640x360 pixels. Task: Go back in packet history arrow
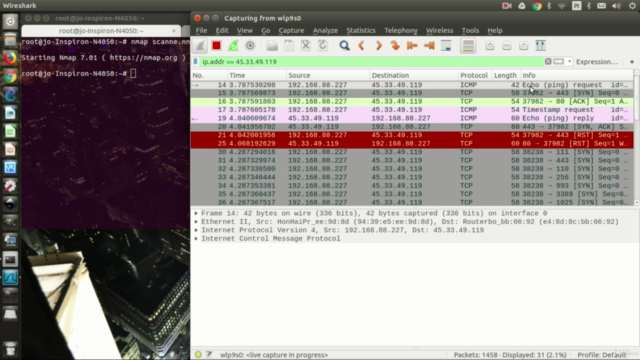(361, 46)
